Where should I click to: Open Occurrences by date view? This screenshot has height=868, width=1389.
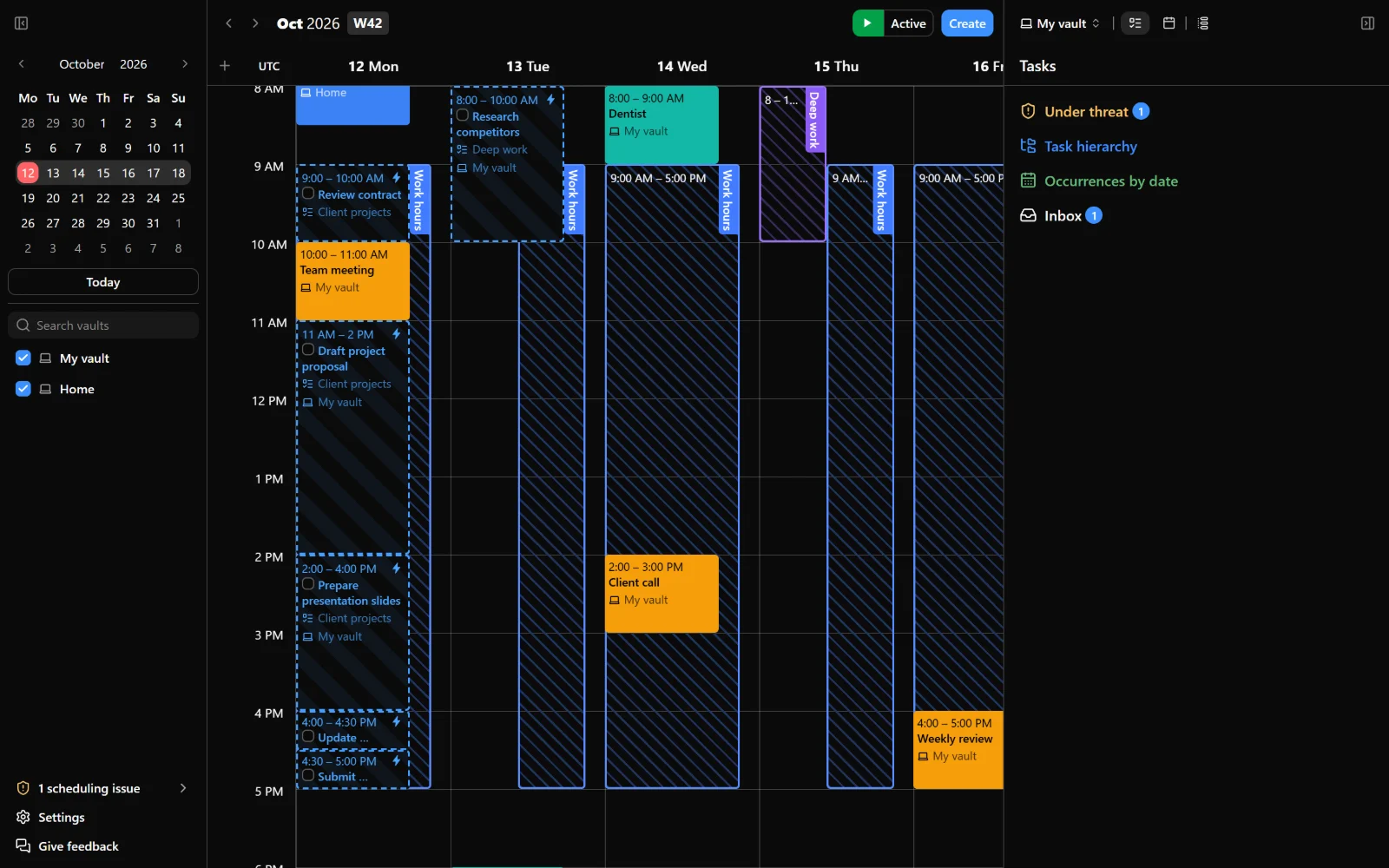coord(1099,181)
